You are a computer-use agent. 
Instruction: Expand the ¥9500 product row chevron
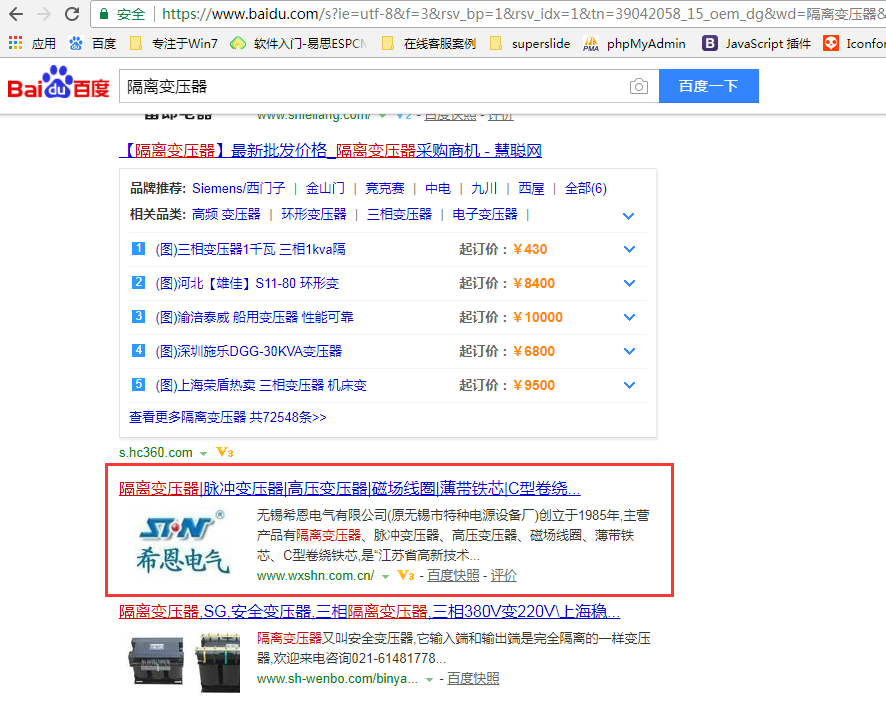pos(629,385)
